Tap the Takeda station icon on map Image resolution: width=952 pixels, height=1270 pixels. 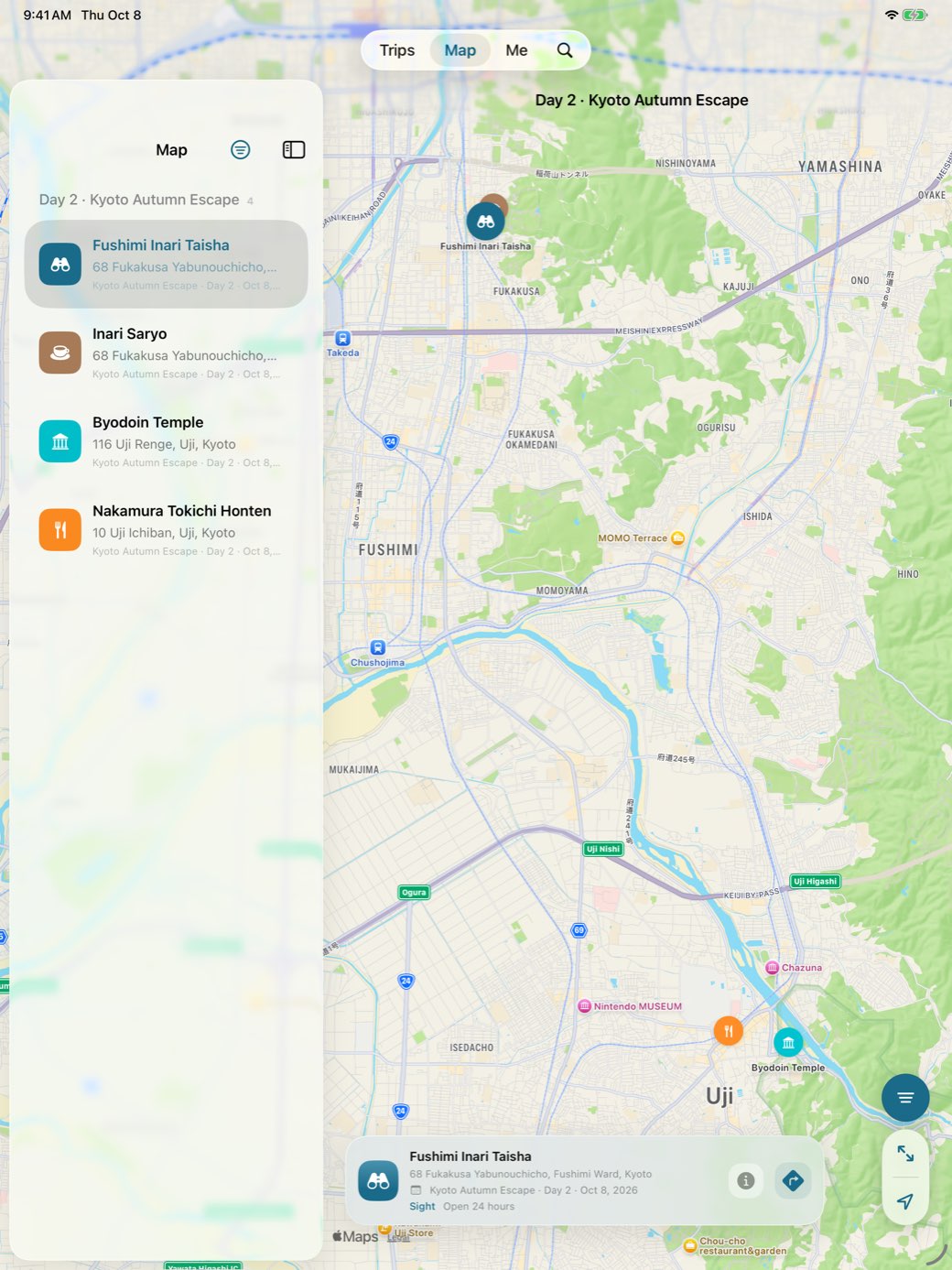[x=342, y=338]
